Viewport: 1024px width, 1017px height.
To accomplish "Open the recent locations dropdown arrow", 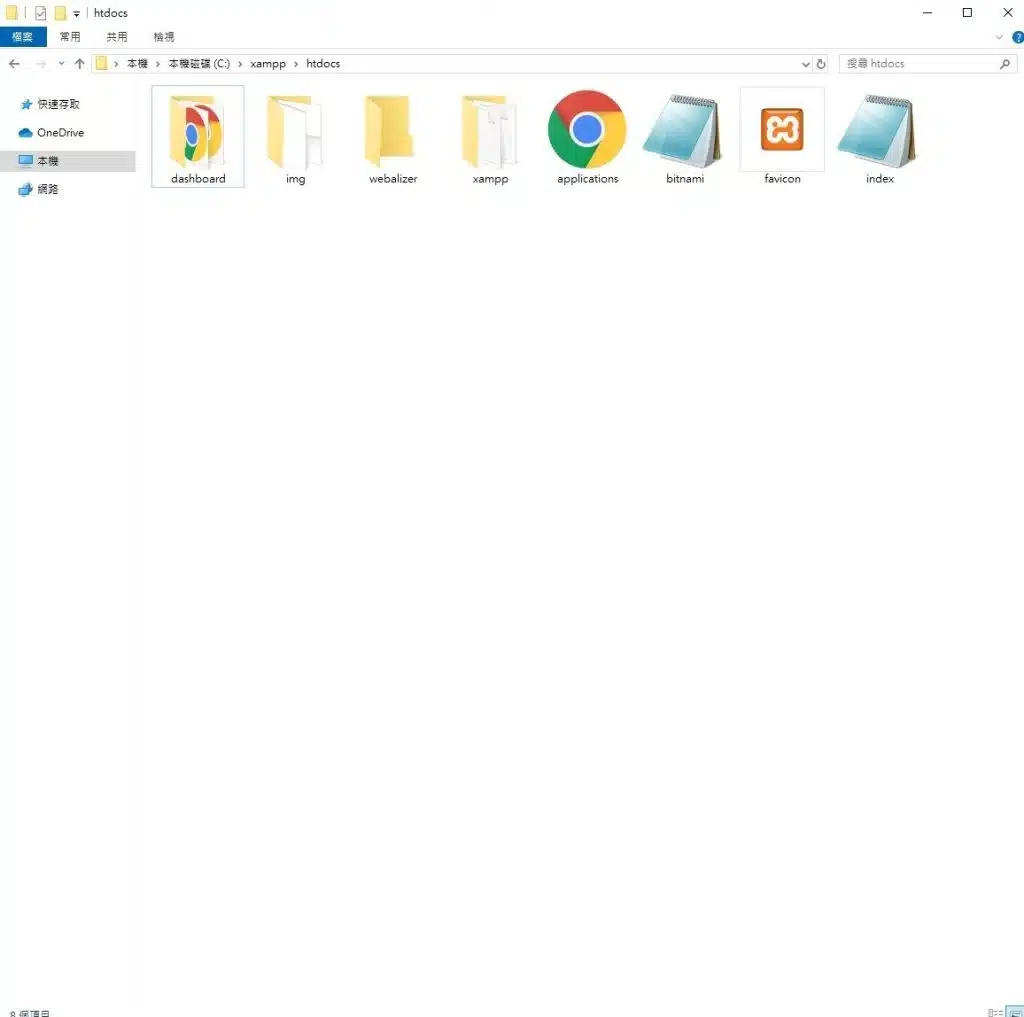I will [x=61, y=63].
